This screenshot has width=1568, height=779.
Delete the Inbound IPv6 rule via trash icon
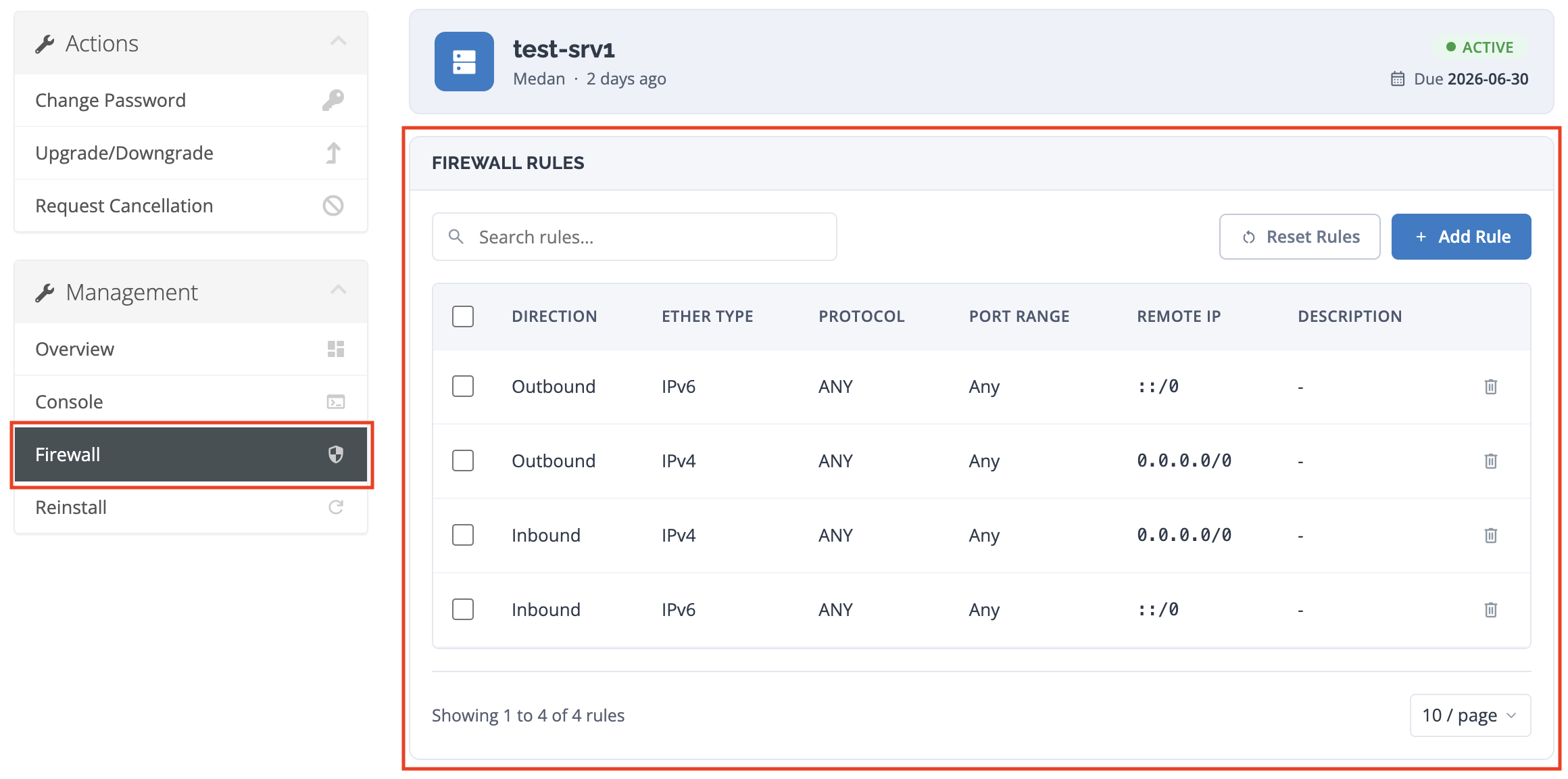(x=1491, y=610)
